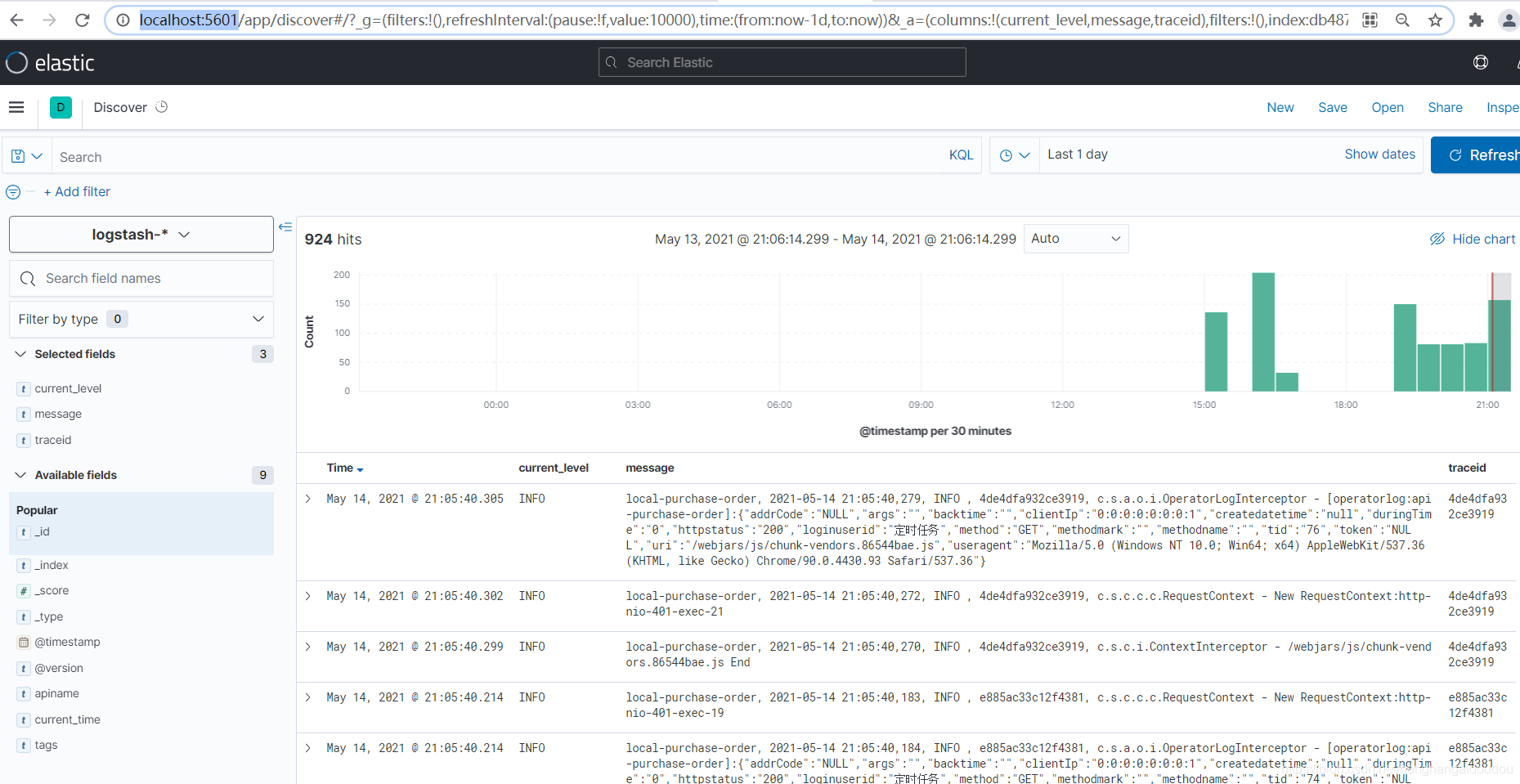
Task: Sort by the Time column header
Action: point(345,468)
